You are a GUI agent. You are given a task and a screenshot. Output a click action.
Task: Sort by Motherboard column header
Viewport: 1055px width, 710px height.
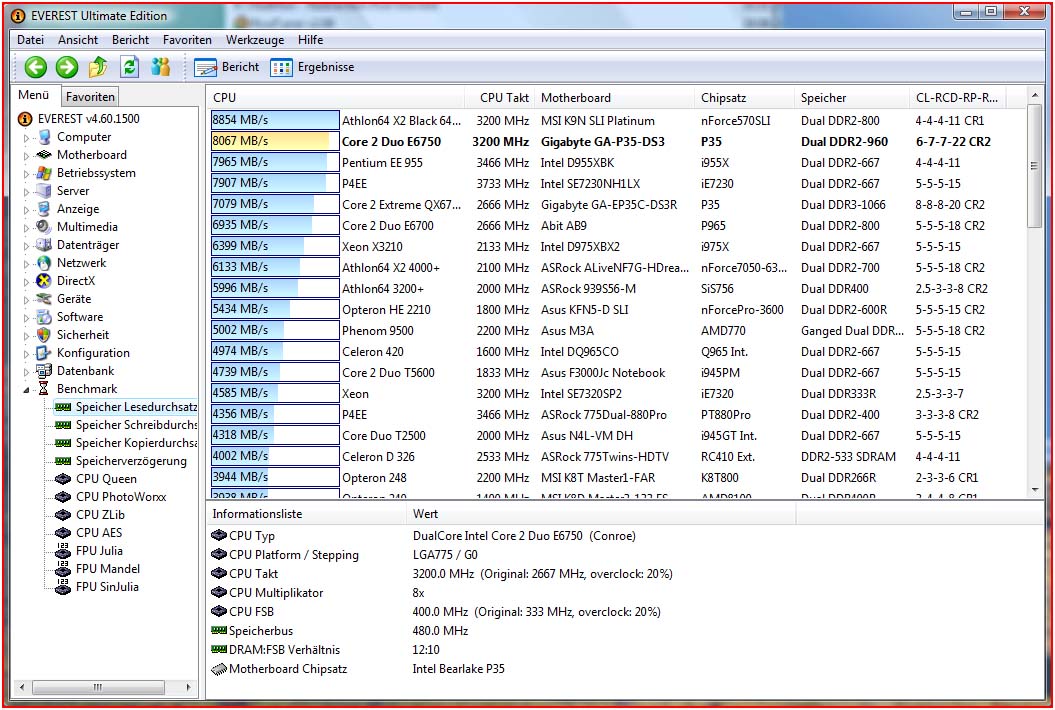click(x=614, y=98)
